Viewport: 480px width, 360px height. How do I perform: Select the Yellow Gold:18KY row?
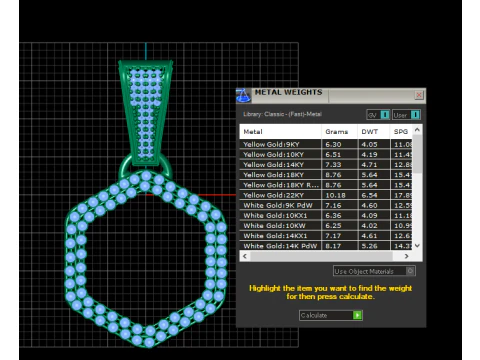(x=326, y=175)
